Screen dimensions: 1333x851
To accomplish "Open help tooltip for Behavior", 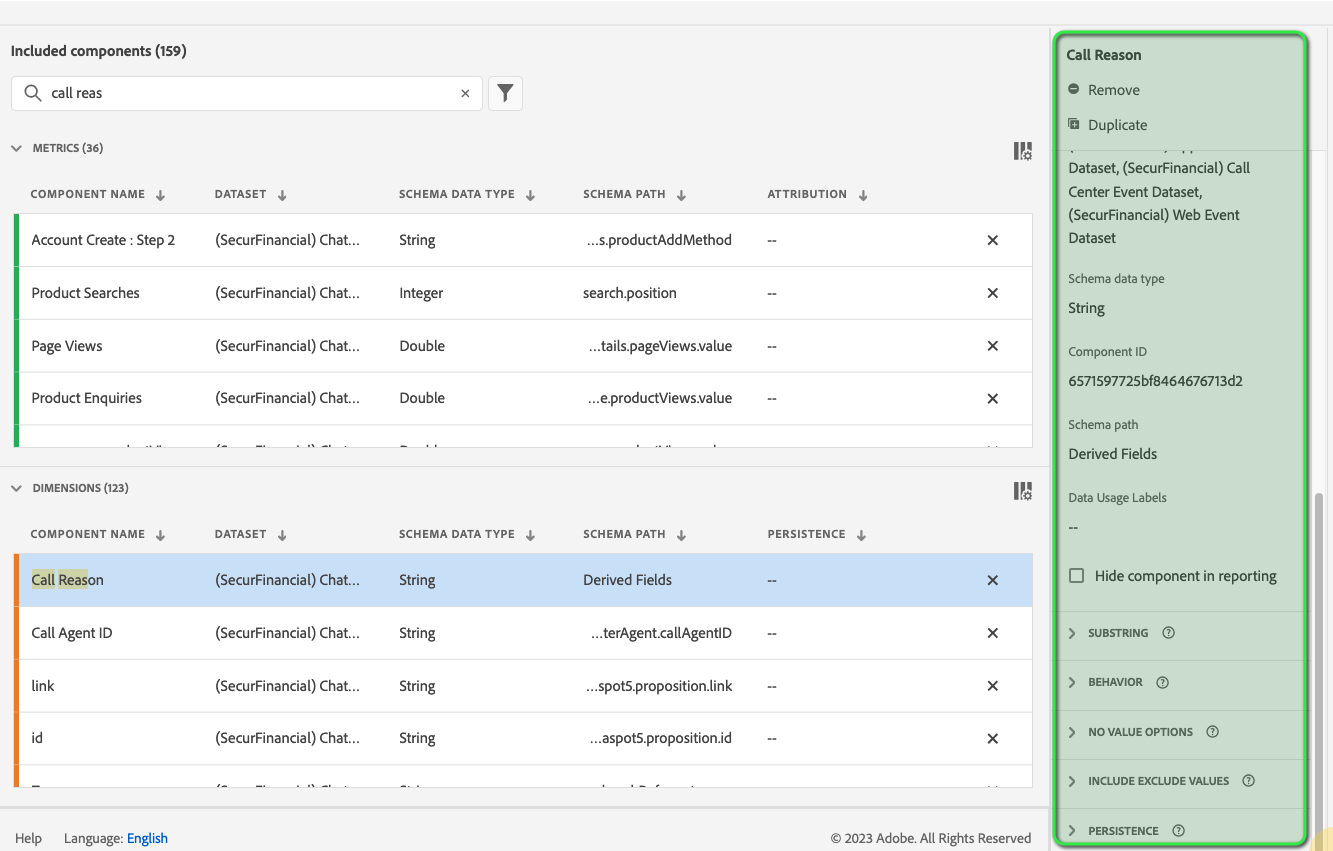I will pos(1162,682).
